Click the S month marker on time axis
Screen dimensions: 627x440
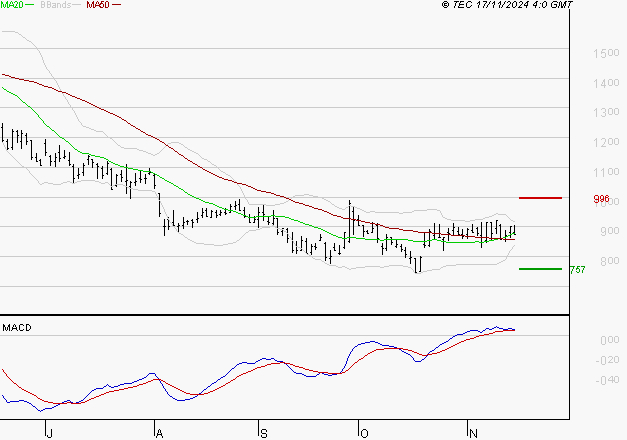point(264,433)
